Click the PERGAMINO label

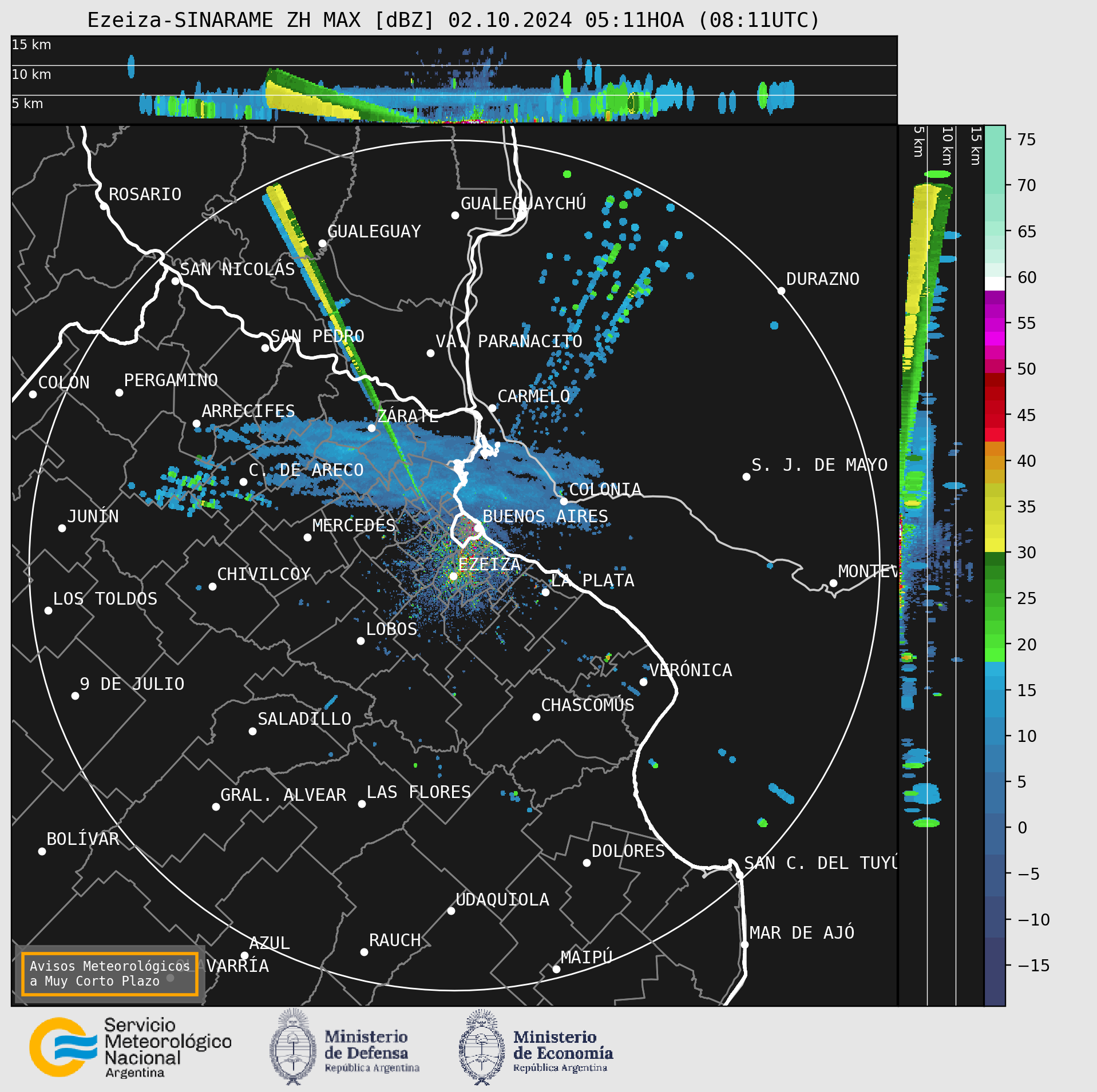click(171, 380)
